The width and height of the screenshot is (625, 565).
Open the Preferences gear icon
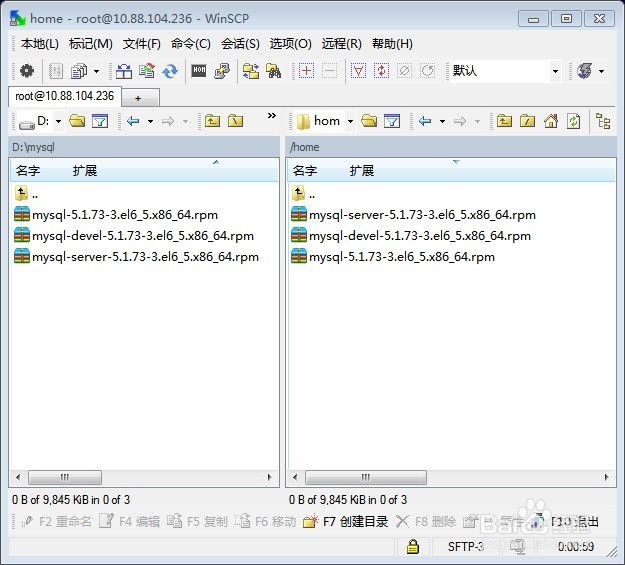[27, 71]
